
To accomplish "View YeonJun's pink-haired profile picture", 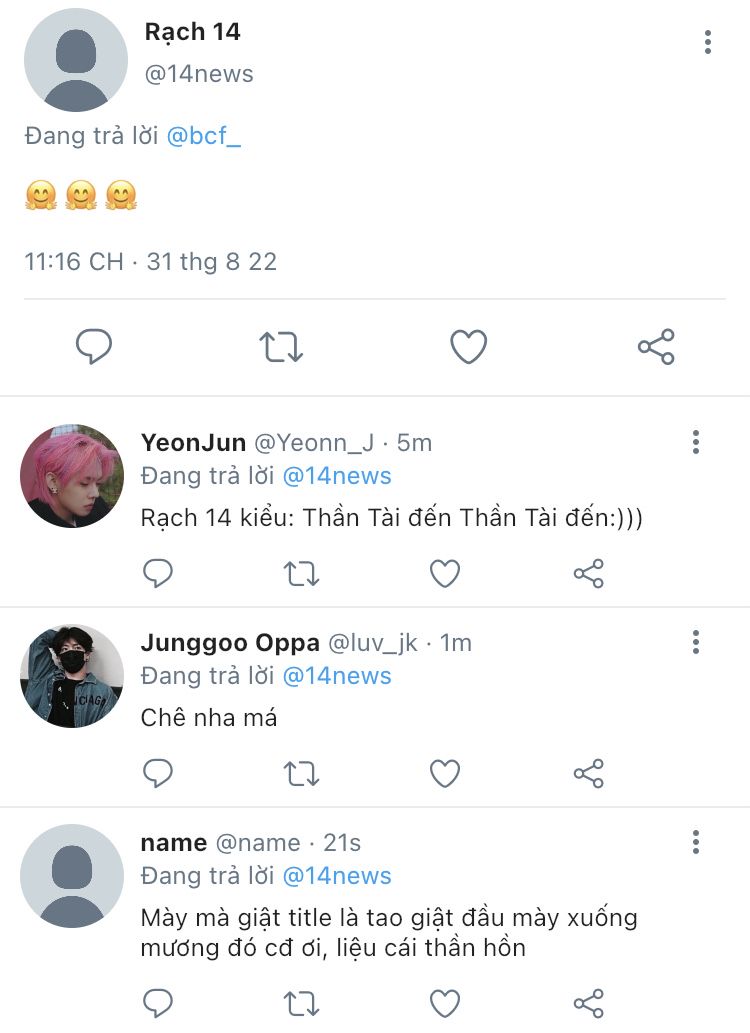I will [72, 476].
